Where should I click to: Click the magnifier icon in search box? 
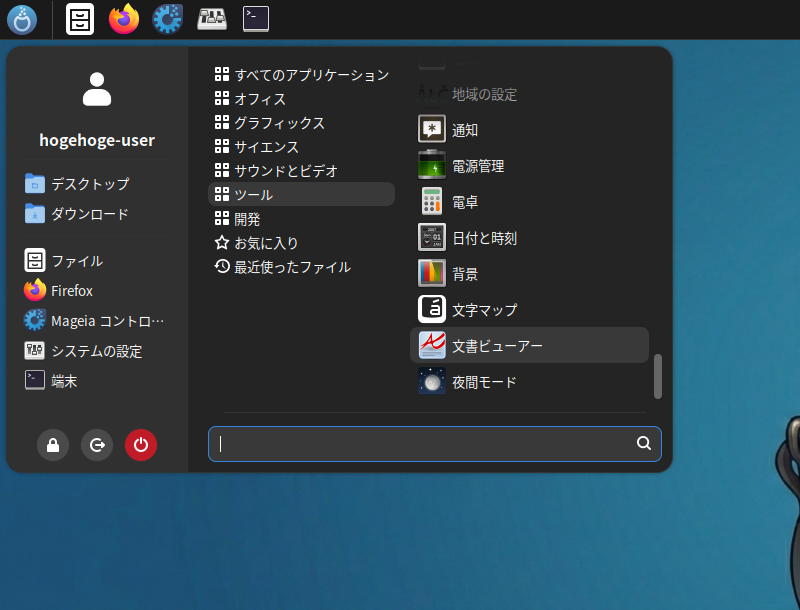click(644, 443)
